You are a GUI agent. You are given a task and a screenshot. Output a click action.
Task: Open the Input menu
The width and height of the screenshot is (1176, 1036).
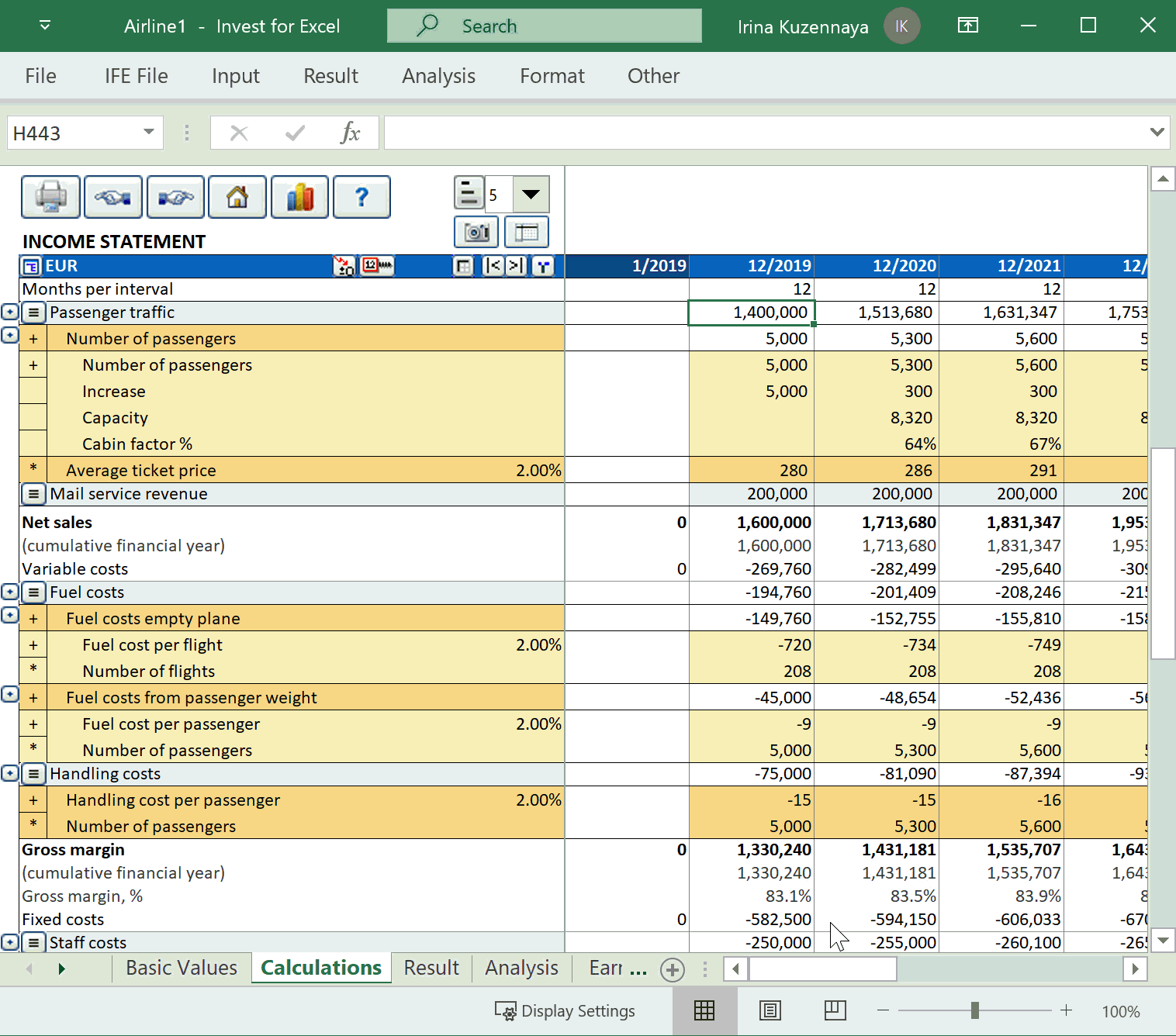point(236,76)
